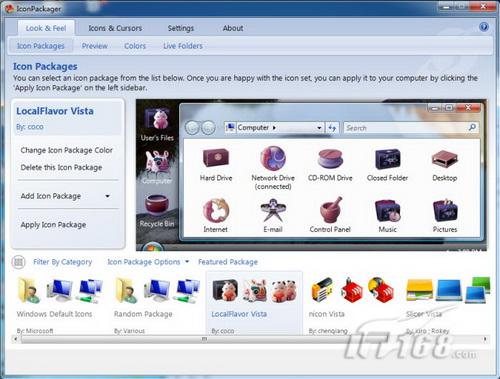
Task: Click Change Icon Package Color link
Action: coord(67,150)
